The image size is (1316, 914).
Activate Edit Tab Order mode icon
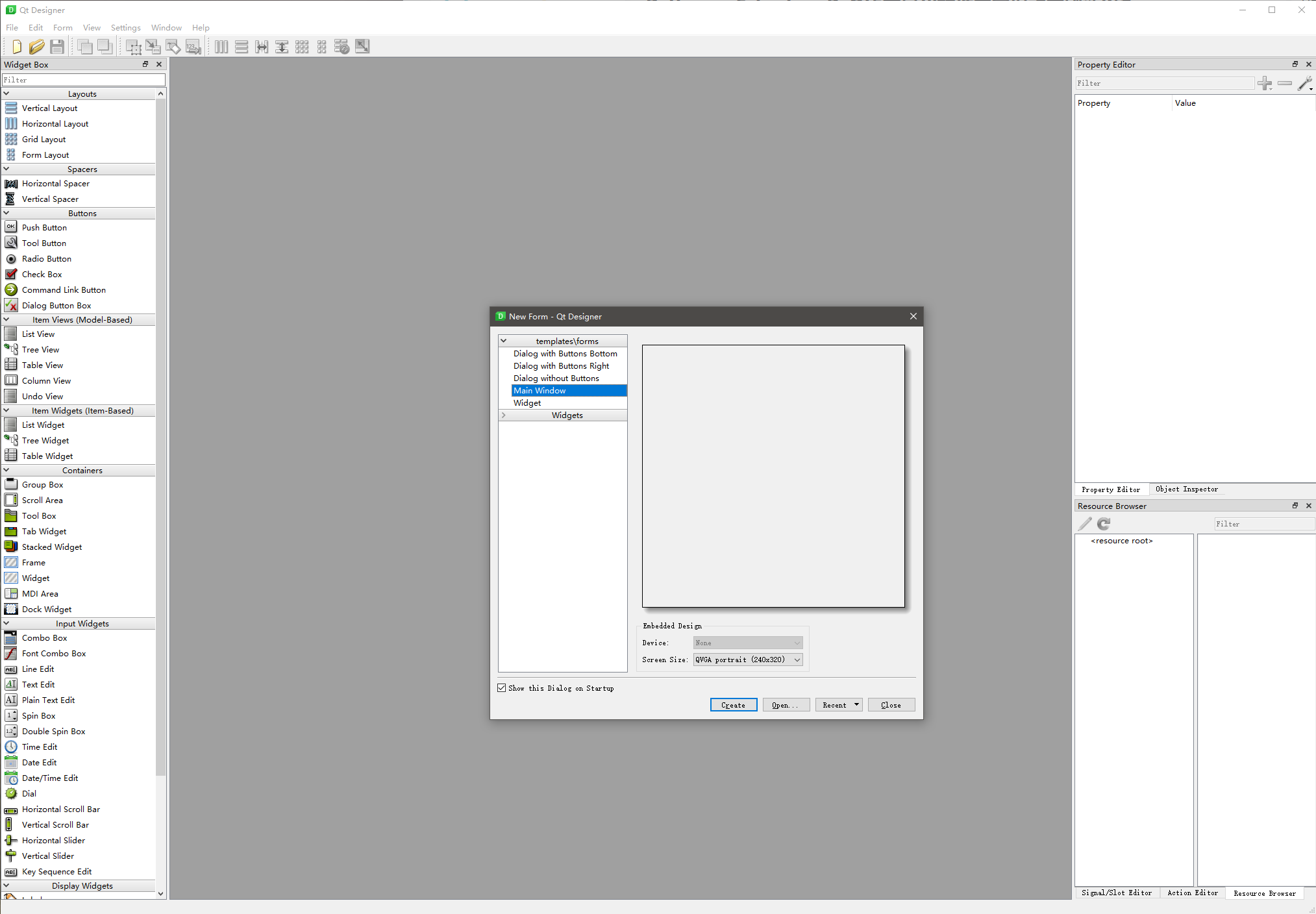(x=193, y=47)
